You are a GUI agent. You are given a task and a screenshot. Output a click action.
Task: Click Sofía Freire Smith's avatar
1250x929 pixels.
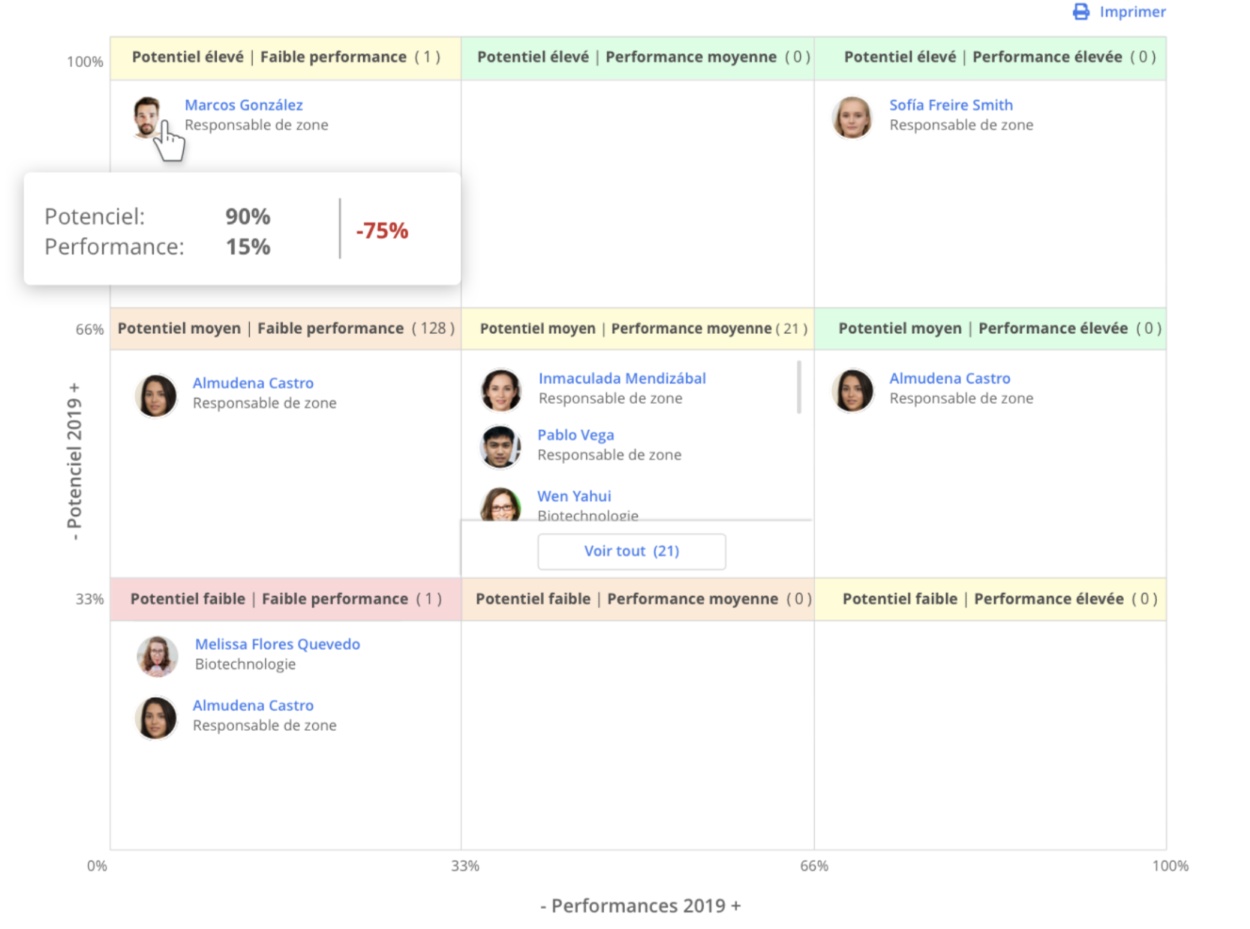coord(852,117)
